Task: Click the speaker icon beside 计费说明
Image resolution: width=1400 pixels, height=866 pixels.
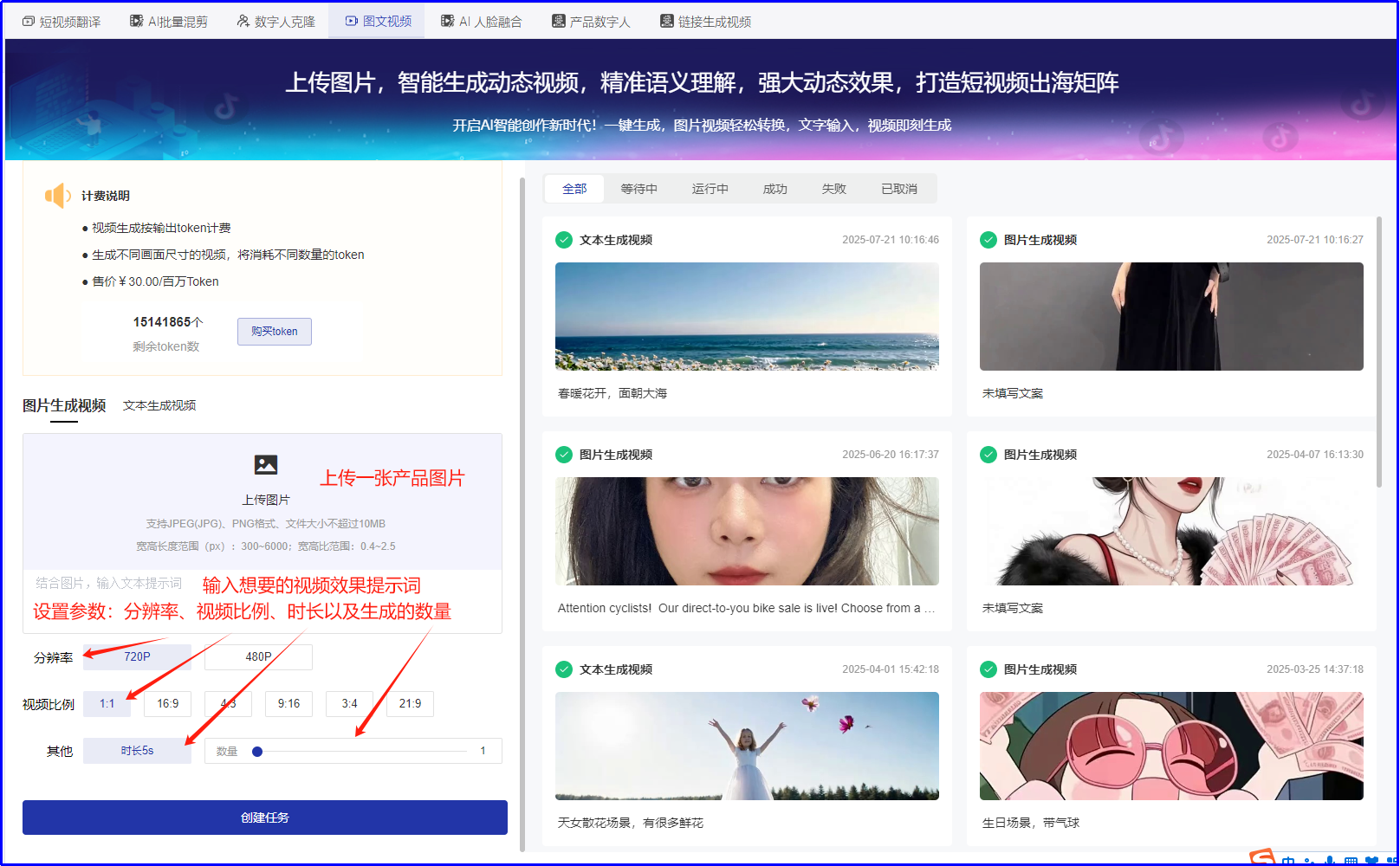Action: click(58, 195)
